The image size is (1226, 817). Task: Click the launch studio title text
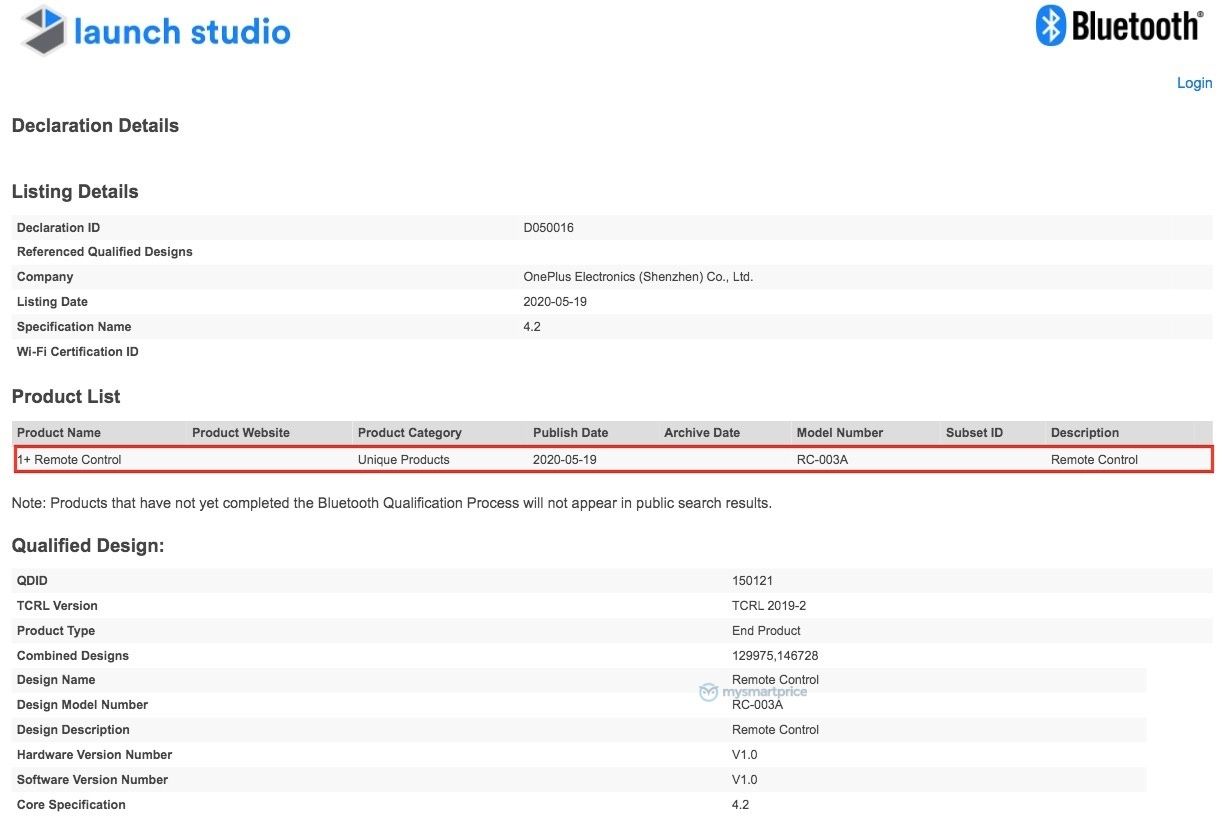[x=182, y=32]
